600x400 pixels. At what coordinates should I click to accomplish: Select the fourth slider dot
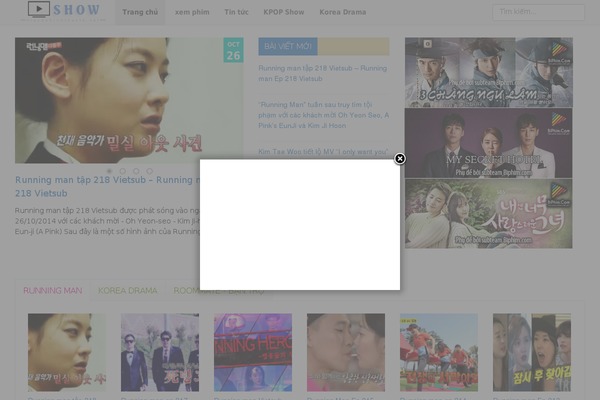(150, 171)
